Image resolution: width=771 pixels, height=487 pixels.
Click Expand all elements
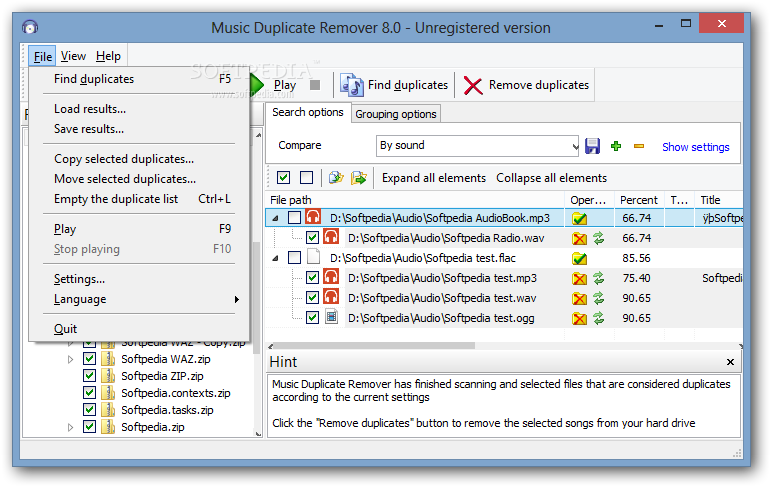click(434, 178)
